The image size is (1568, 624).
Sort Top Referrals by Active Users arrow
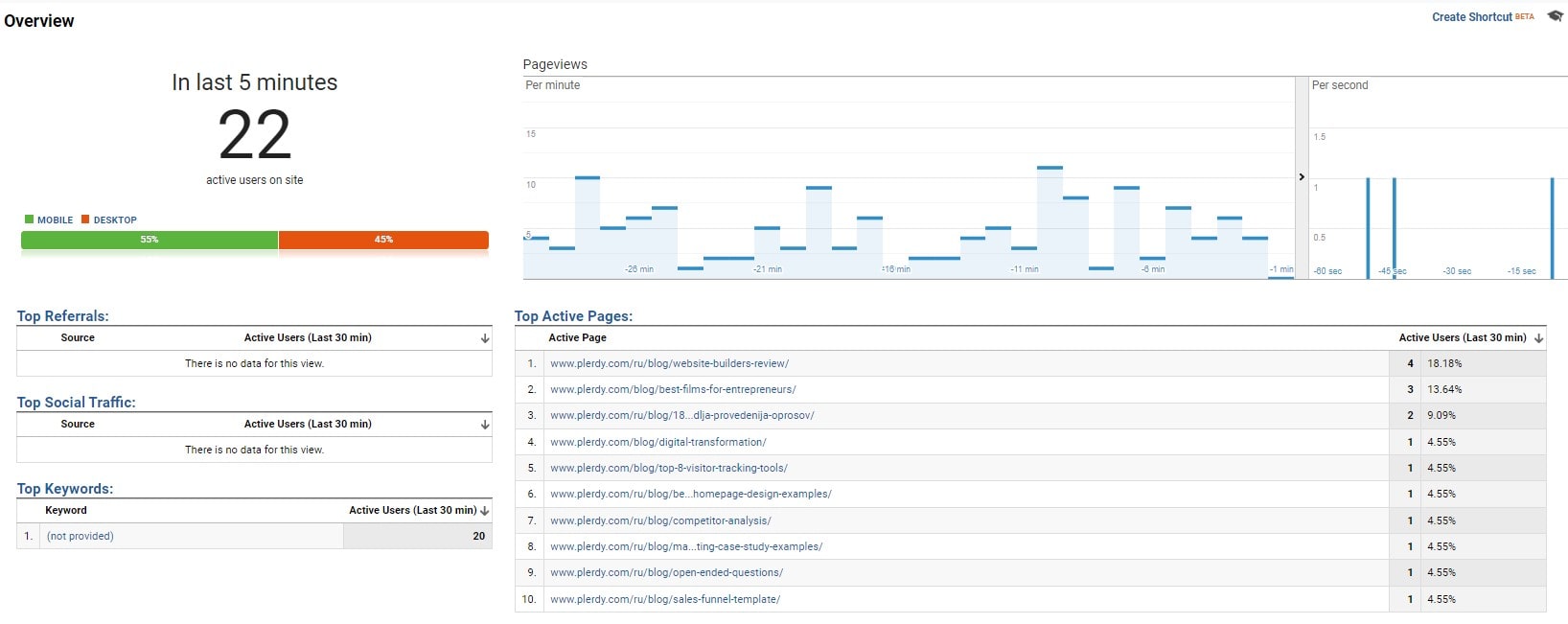coord(485,338)
